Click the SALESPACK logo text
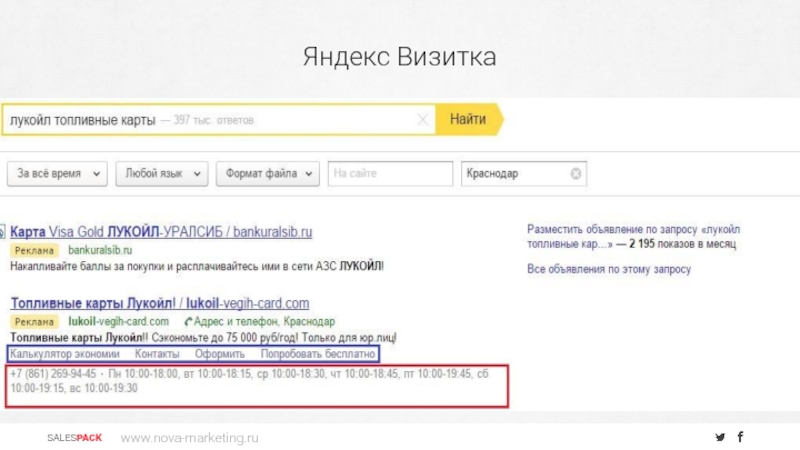 point(74,438)
